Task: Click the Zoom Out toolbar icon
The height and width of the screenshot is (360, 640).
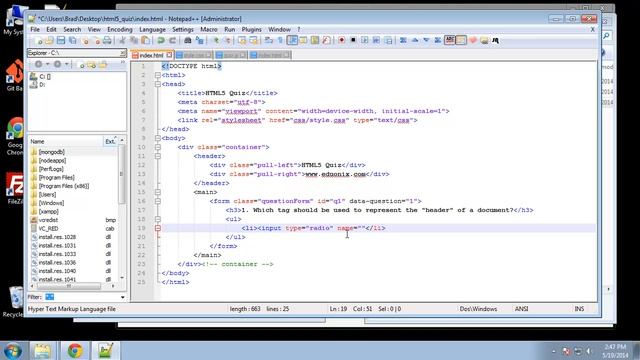Action: [x=227, y=40]
